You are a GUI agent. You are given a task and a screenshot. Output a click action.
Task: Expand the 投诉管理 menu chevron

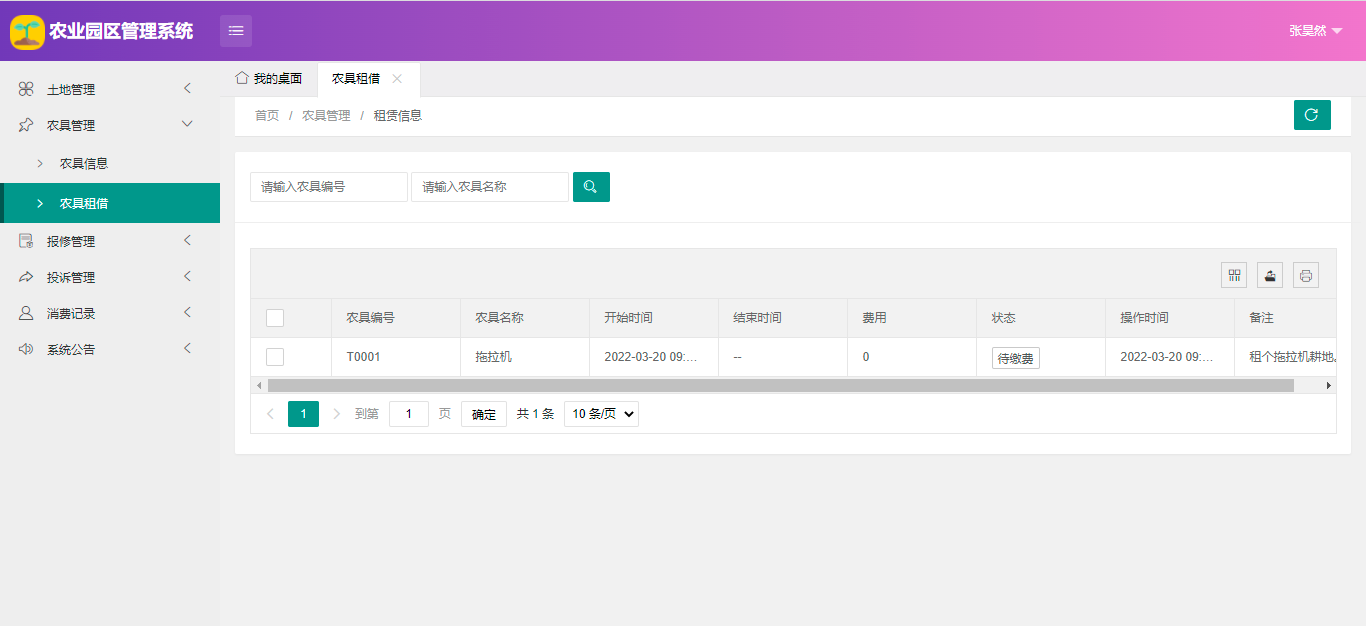(x=187, y=277)
